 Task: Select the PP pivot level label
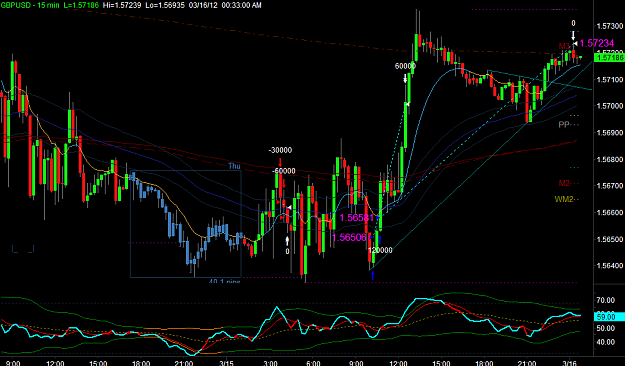coord(564,125)
